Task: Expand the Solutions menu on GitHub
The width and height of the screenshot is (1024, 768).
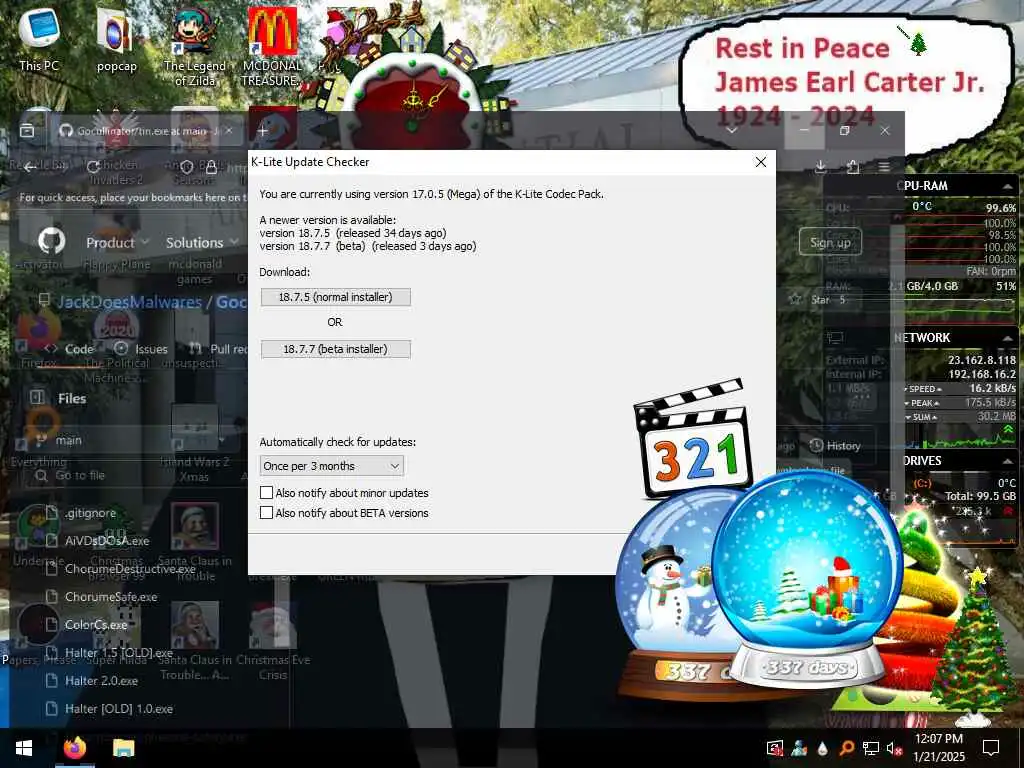Action: pos(201,242)
